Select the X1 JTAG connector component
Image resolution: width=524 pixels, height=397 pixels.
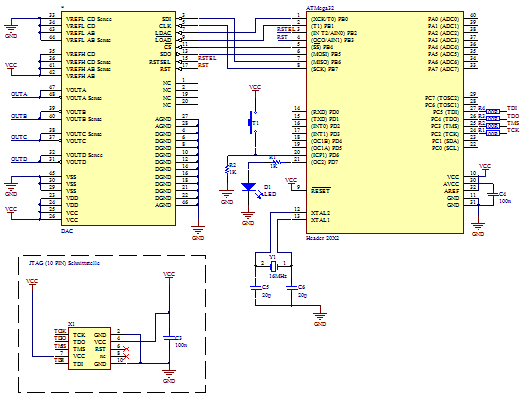pos(89,348)
